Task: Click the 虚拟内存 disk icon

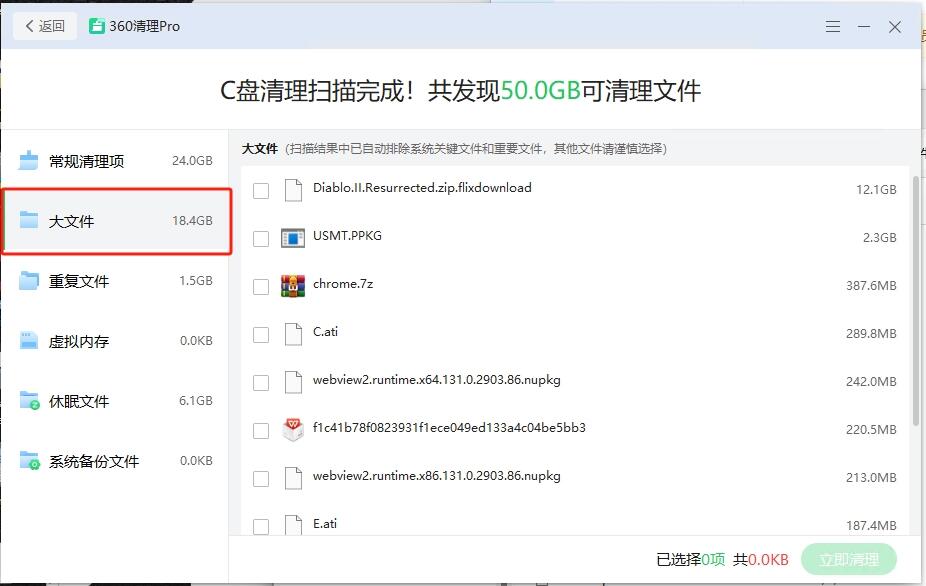Action: [x=28, y=340]
